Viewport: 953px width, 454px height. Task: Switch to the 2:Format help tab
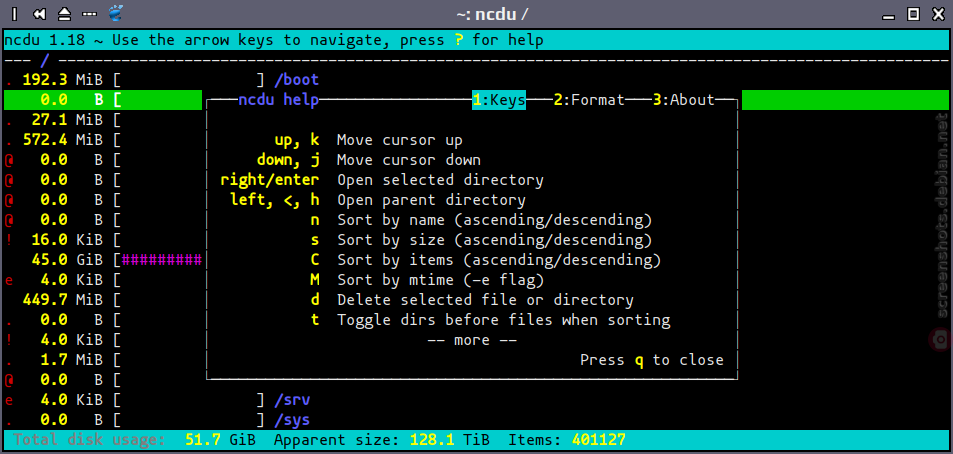pos(589,100)
